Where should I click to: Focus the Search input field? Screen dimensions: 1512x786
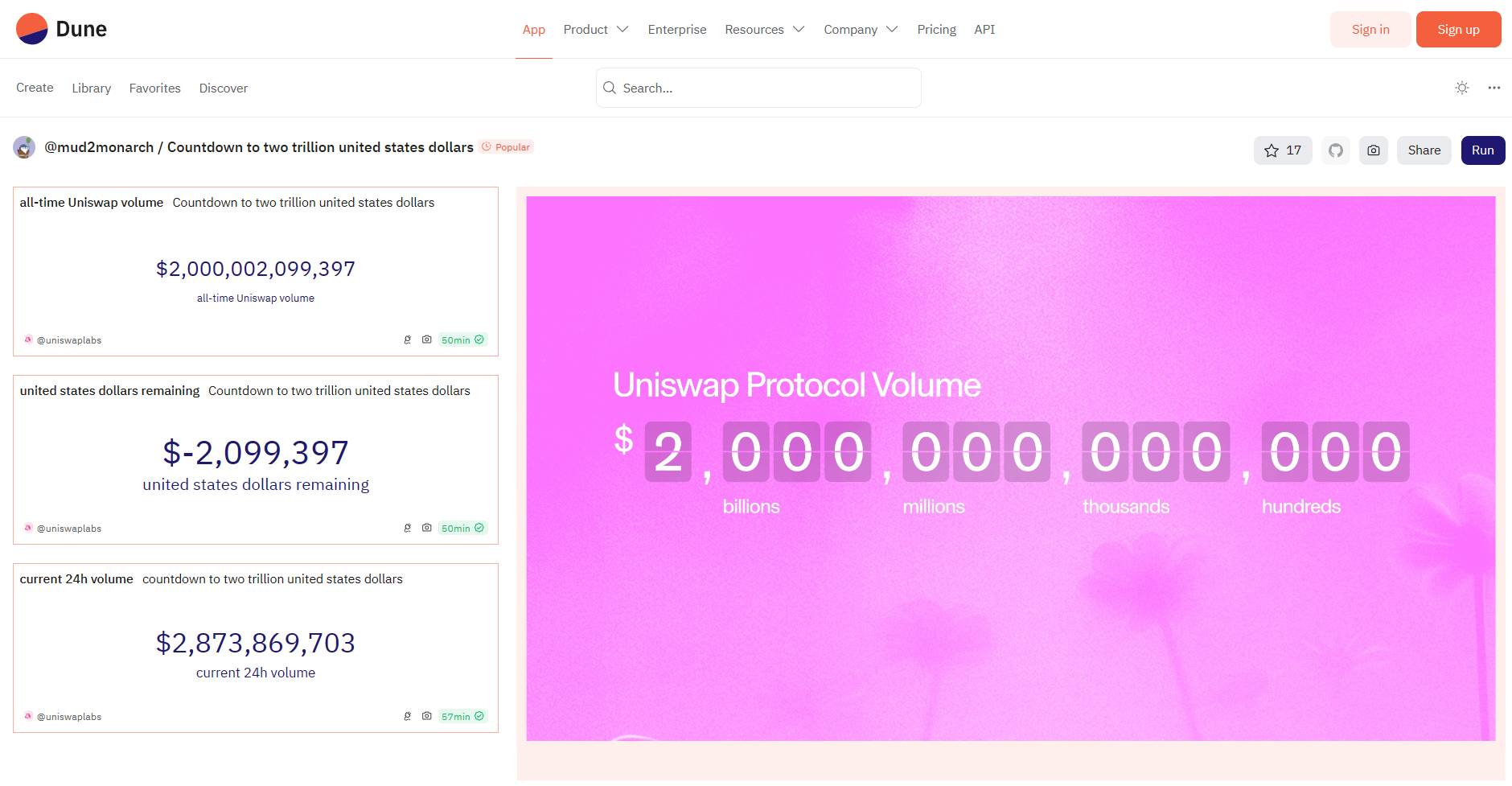click(x=758, y=88)
